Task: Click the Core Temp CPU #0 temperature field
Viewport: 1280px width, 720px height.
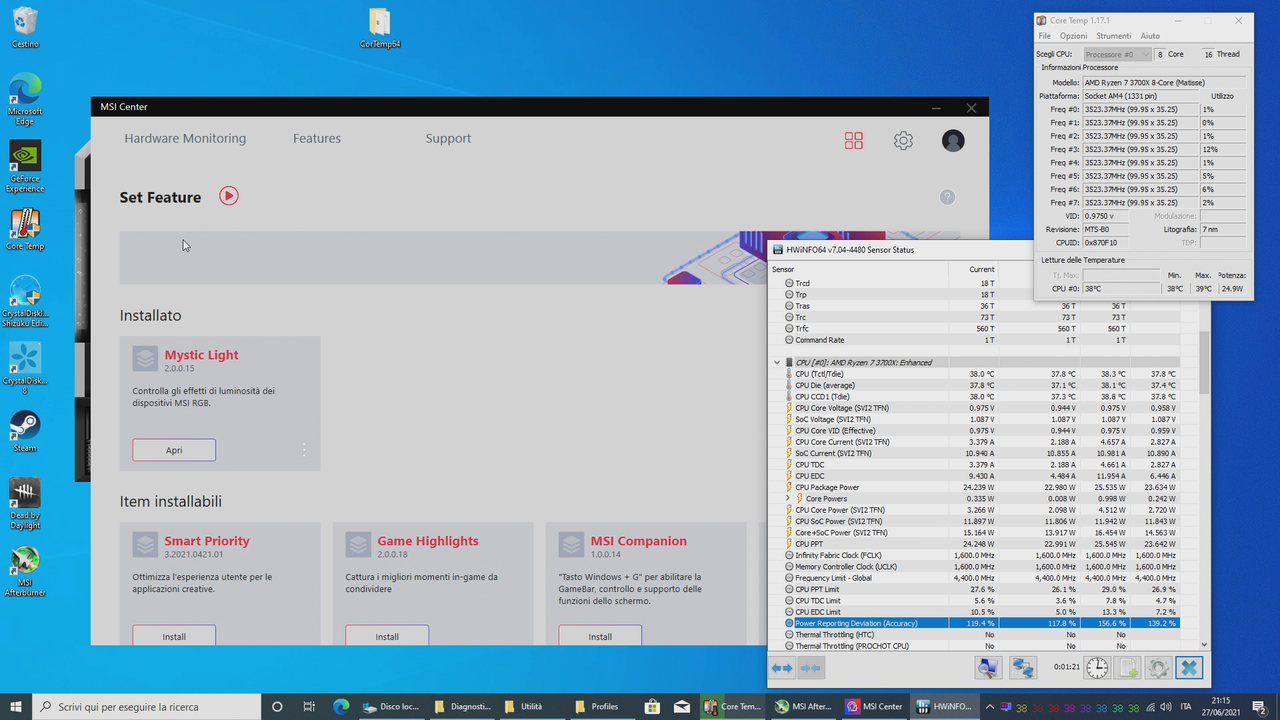Action: pyautogui.click(x=1120, y=289)
